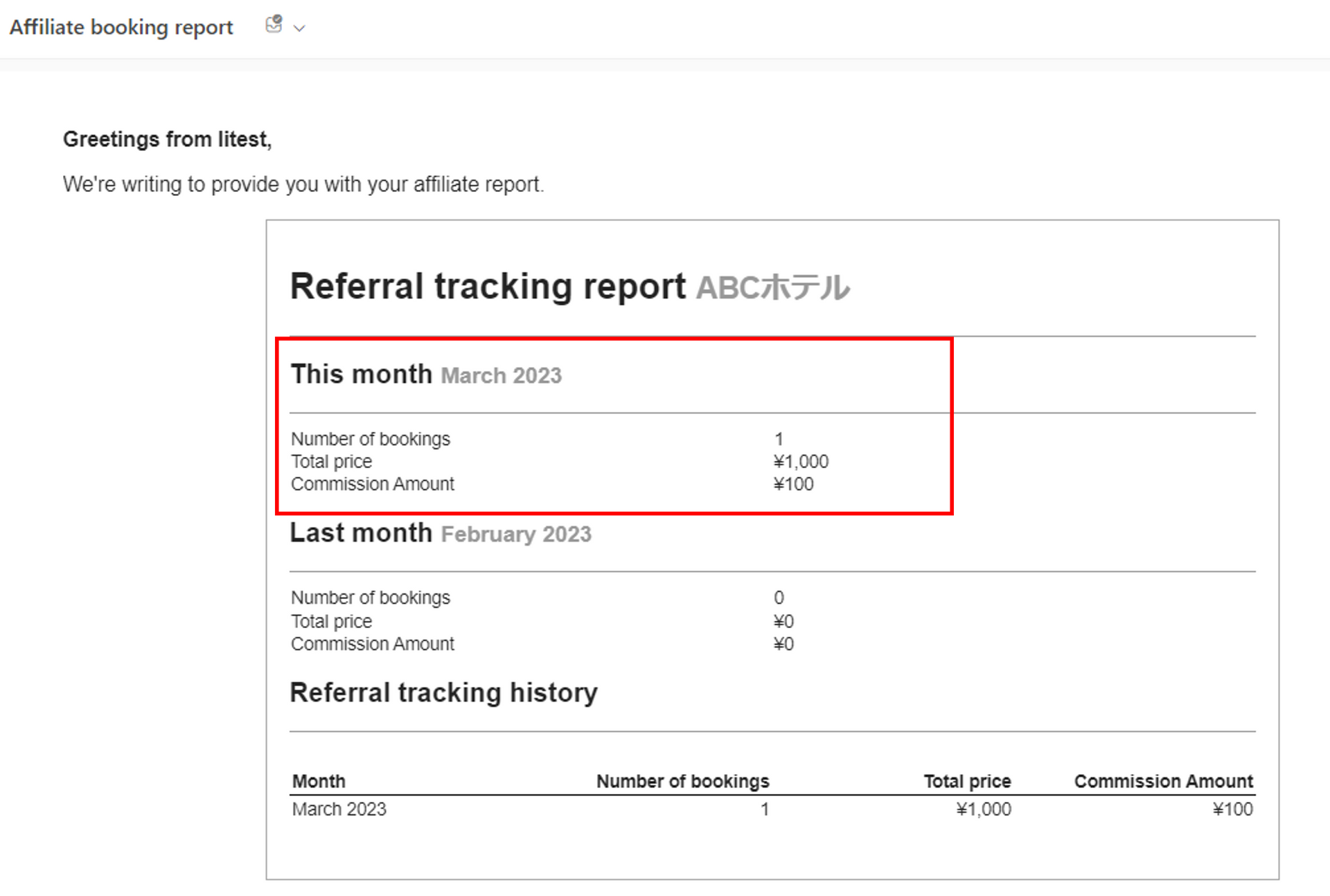Click ¥100 commission value in history table row

tap(1232, 809)
